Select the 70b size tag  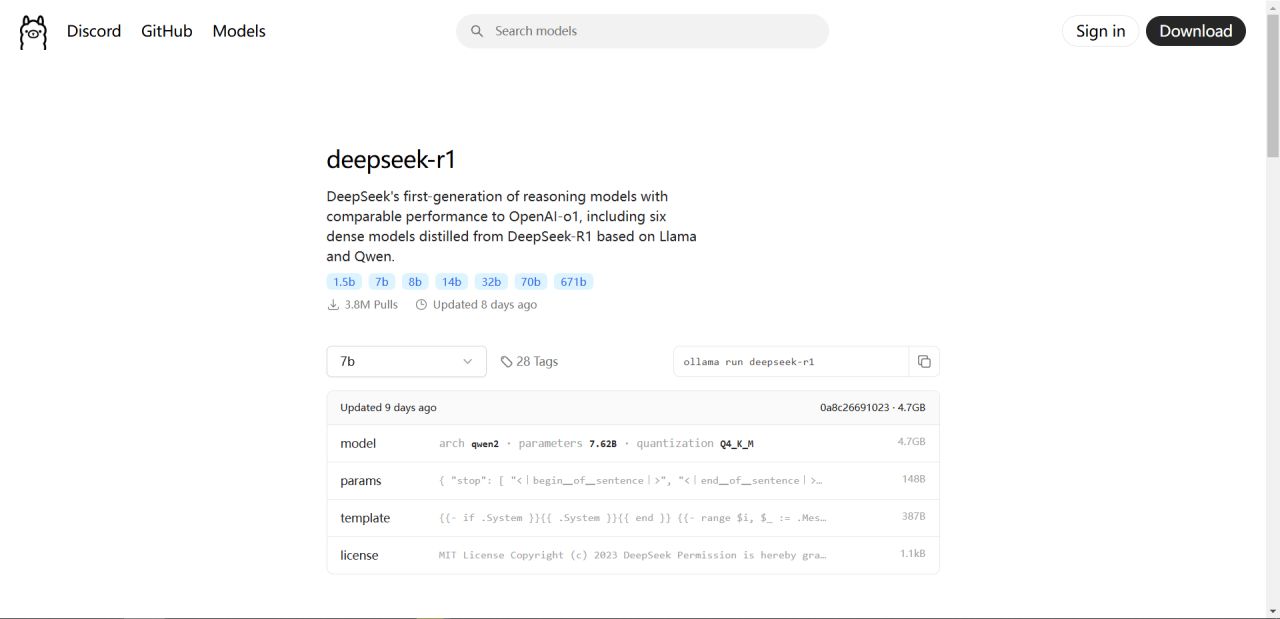point(530,282)
